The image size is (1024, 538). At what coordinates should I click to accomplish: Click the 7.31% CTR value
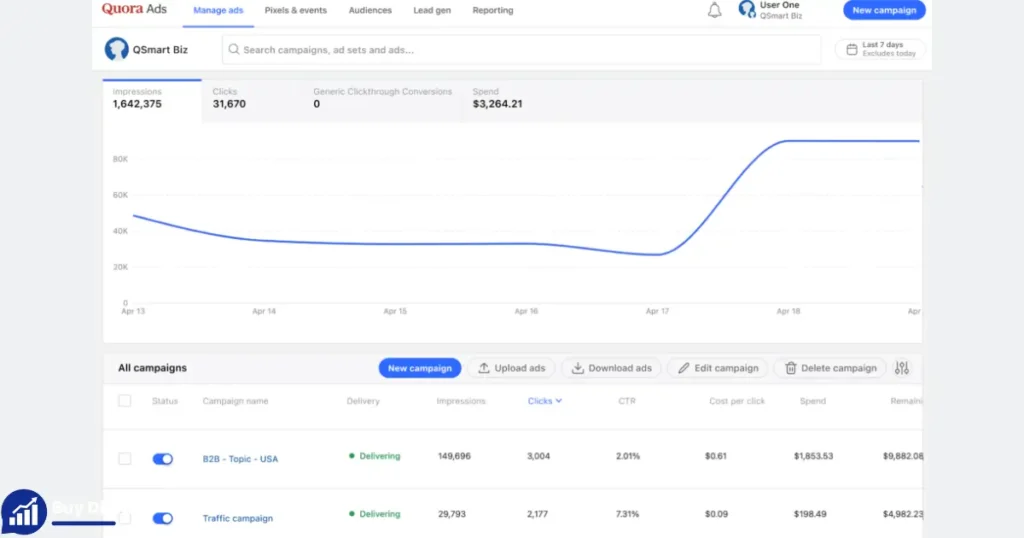pos(628,514)
